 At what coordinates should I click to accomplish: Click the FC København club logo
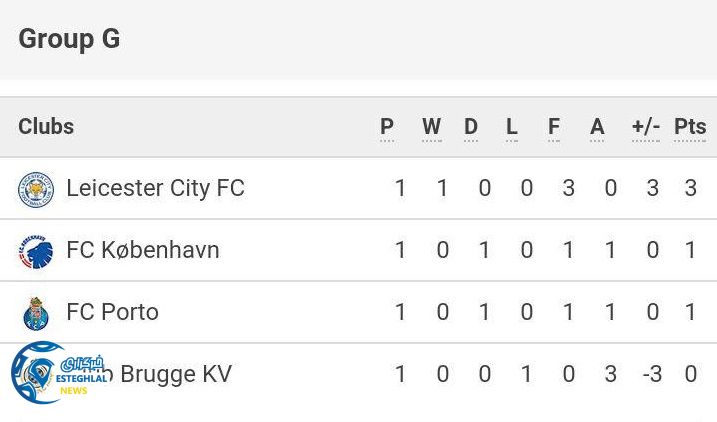(36, 251)
